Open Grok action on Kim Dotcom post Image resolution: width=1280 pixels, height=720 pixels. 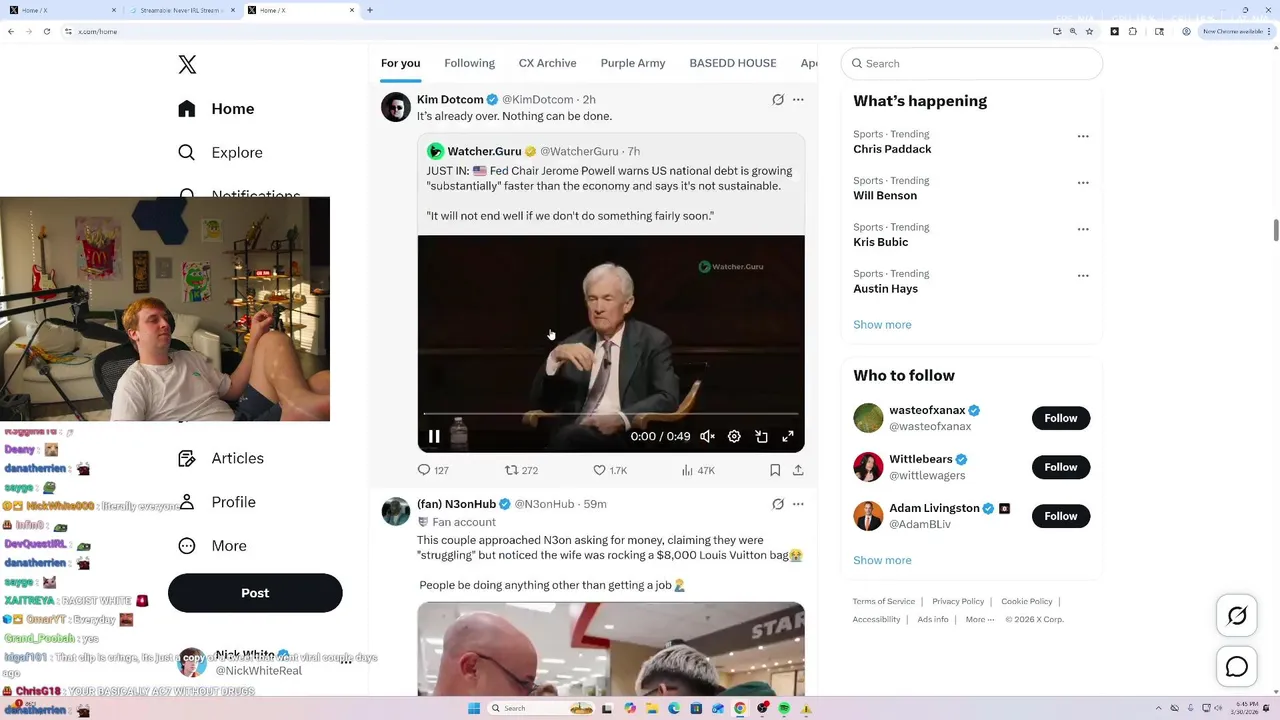tap(777, 100)
